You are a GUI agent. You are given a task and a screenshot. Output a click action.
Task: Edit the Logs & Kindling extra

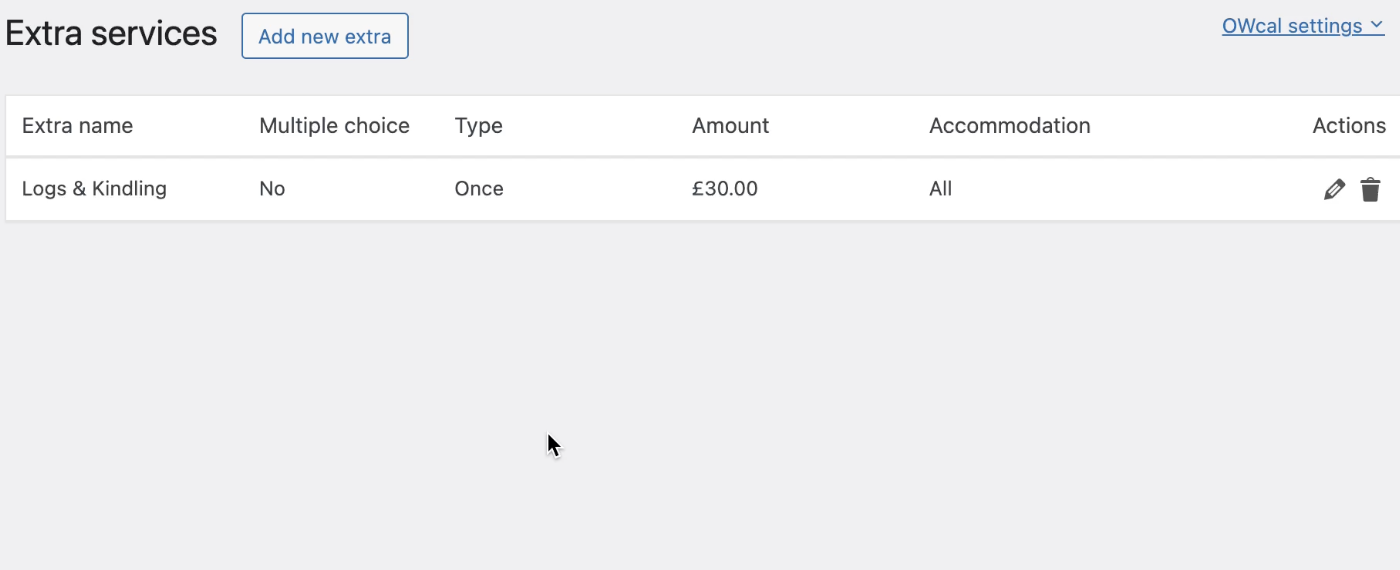1334,189
